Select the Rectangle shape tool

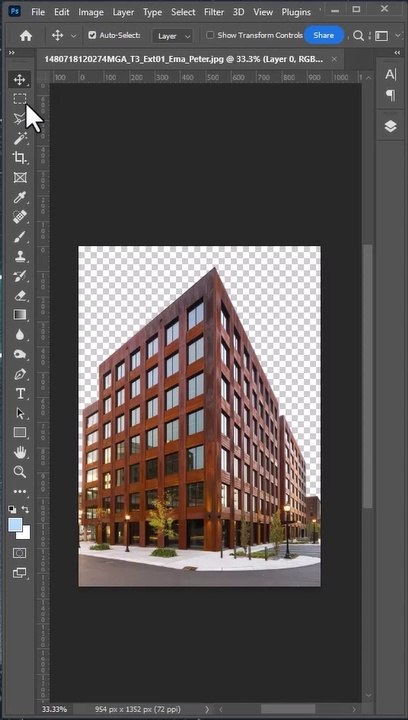pos(19,433)
